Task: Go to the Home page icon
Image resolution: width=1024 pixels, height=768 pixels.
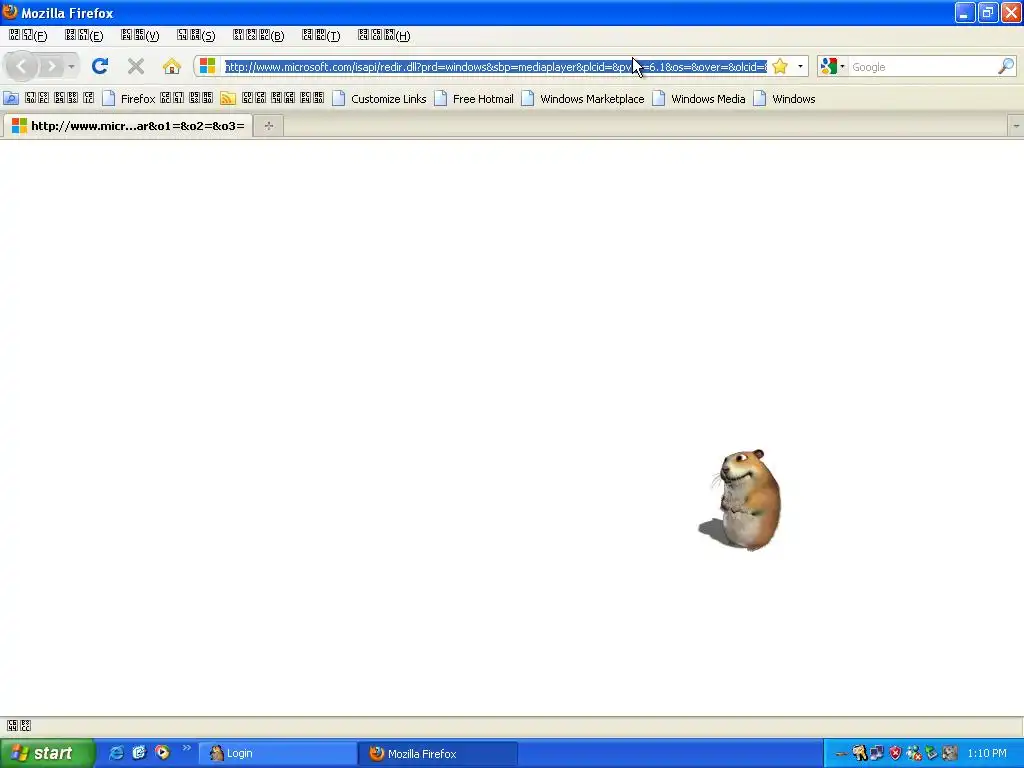Action: [171, 66]
